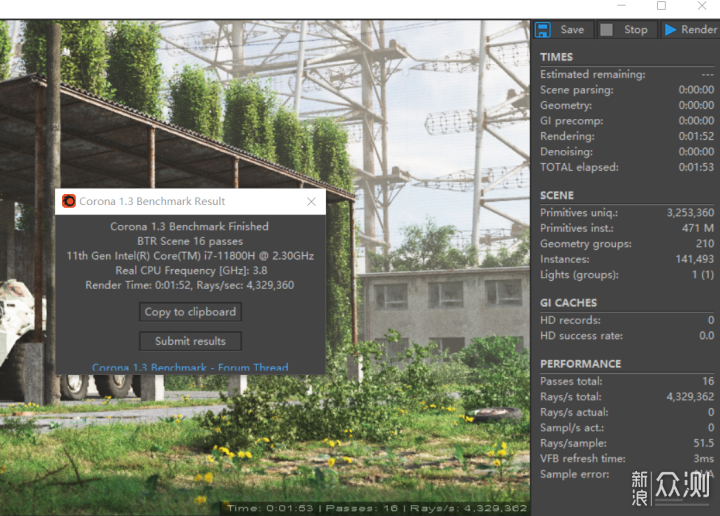This screenshot has width=720, height=516.
Task: Click the Render label in the toolbar
Action: click(699, 30)
